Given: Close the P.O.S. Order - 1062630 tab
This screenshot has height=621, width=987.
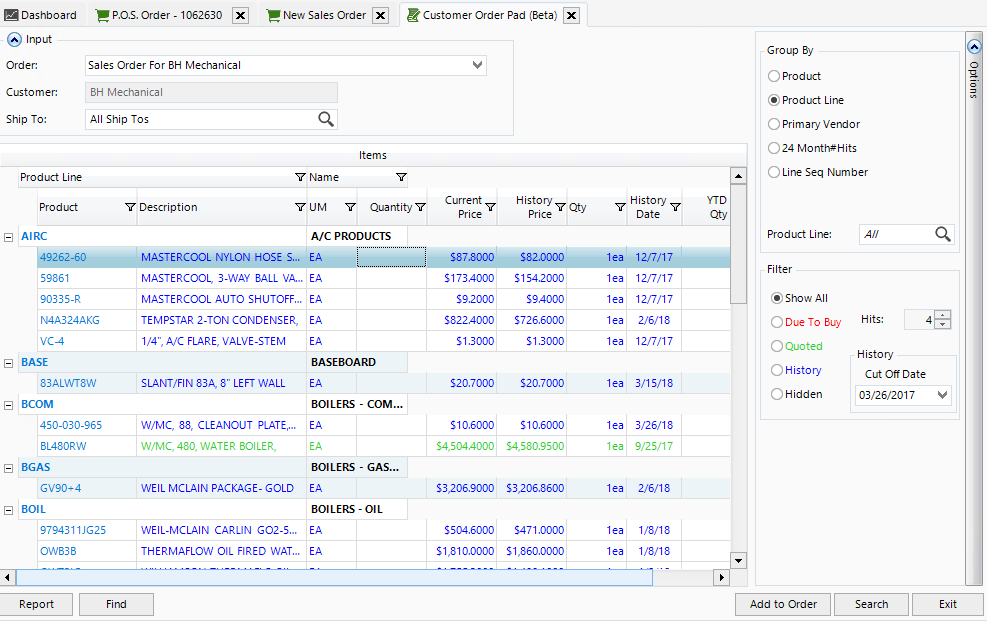Looking at the screenshot, I should coord(240,15).
